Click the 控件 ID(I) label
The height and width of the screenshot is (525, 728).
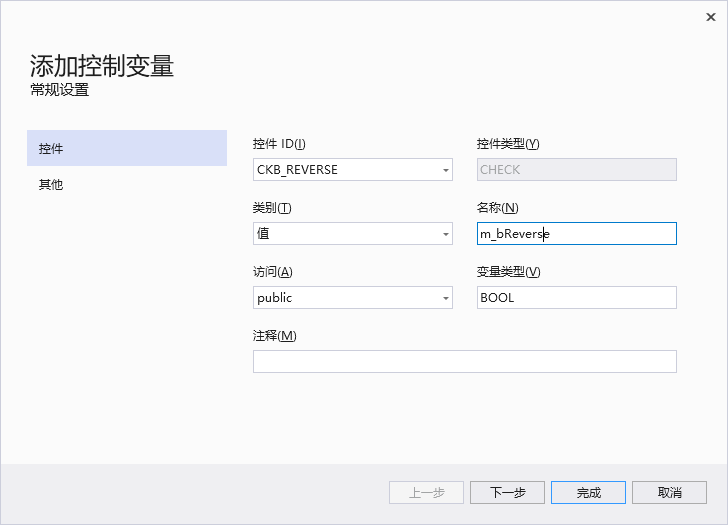(x=279, y=144)
